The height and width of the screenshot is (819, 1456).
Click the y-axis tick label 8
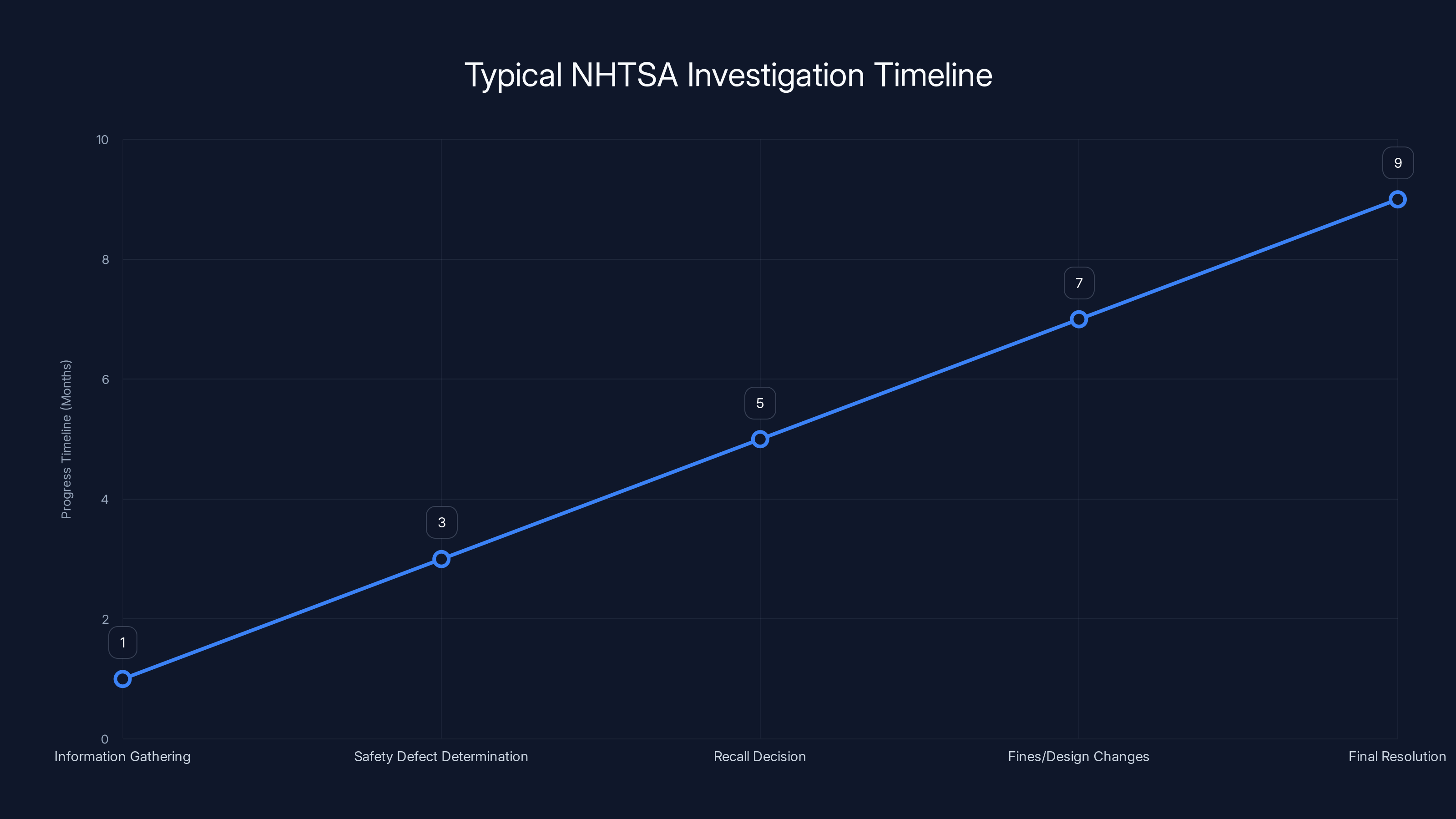coord(105,260)
